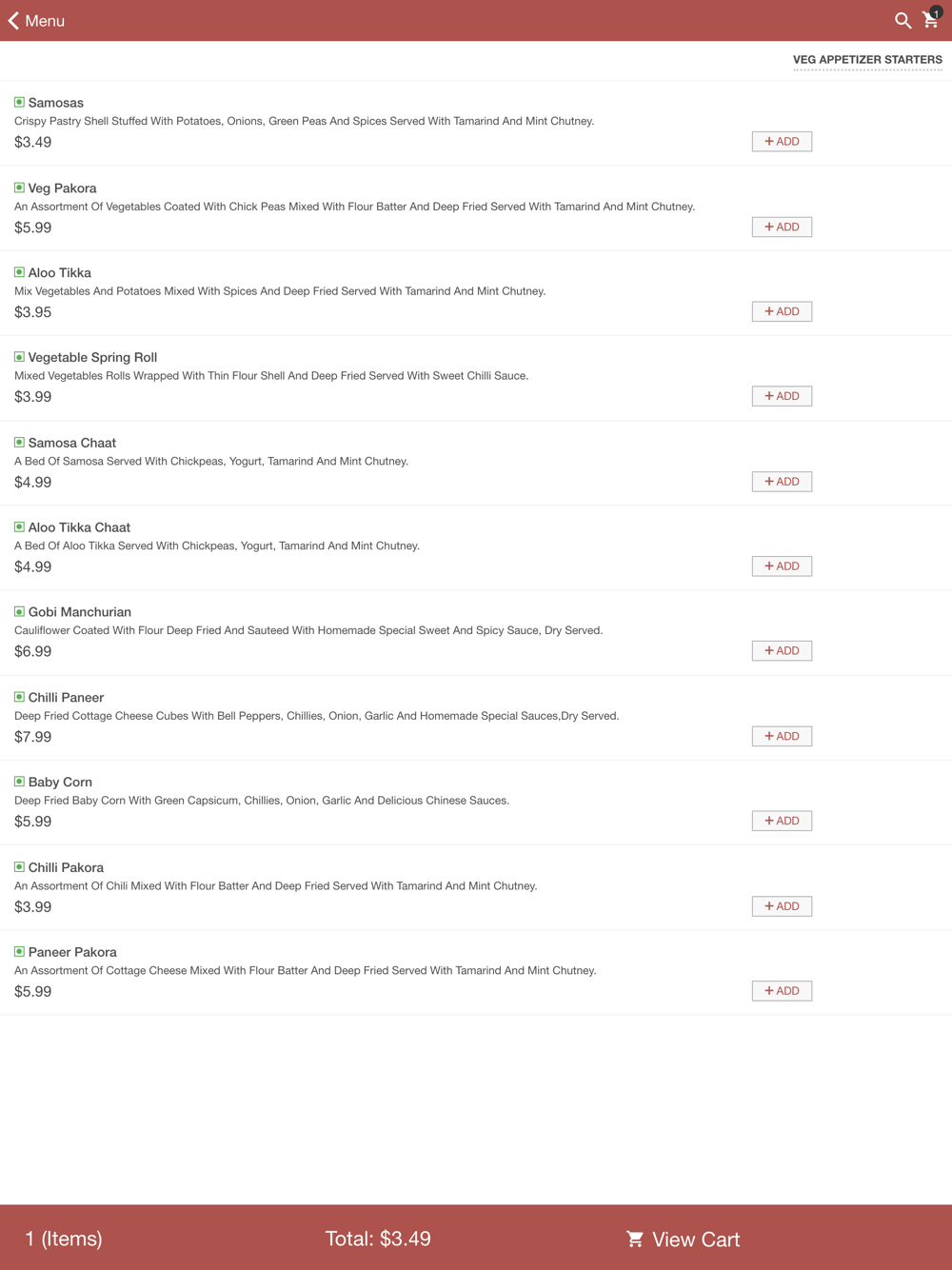Open the search magnifier icon
Screen dimensions: 952x1270
click(902, 20)
